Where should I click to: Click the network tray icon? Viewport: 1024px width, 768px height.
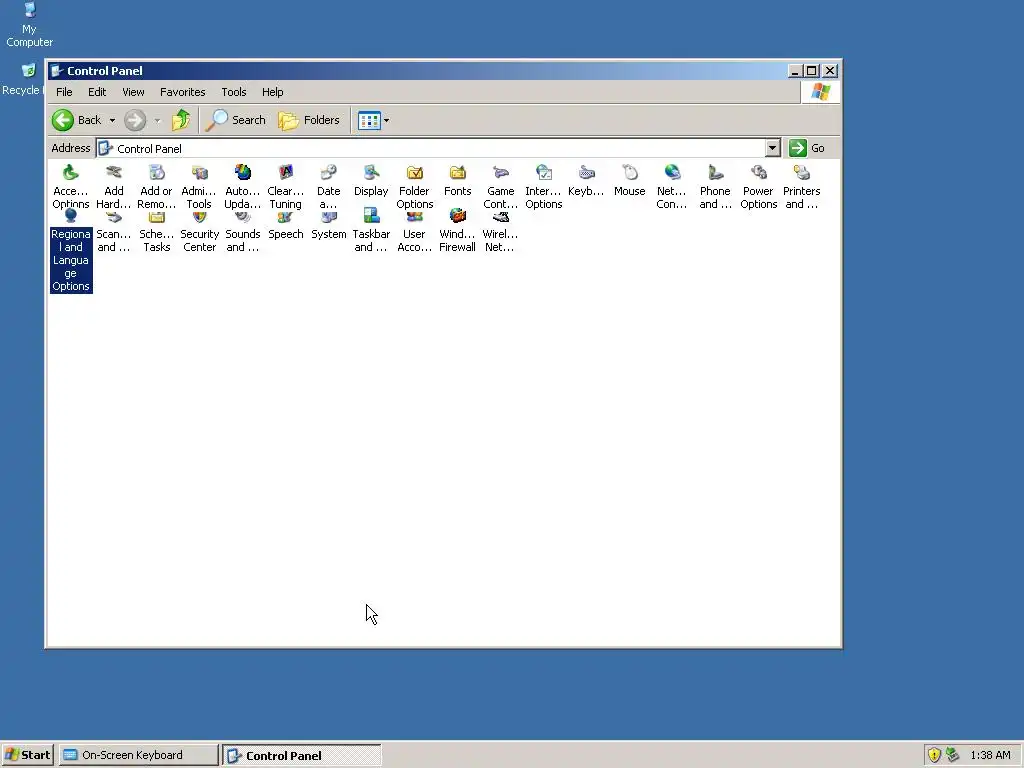point(953,755)
